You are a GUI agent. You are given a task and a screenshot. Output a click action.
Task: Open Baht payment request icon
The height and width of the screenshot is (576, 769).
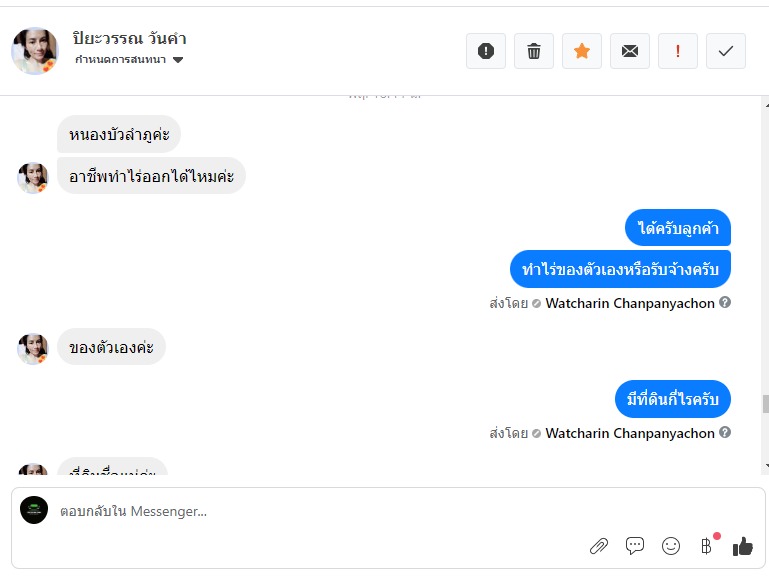pyautogui.click(x=706, y=546)
